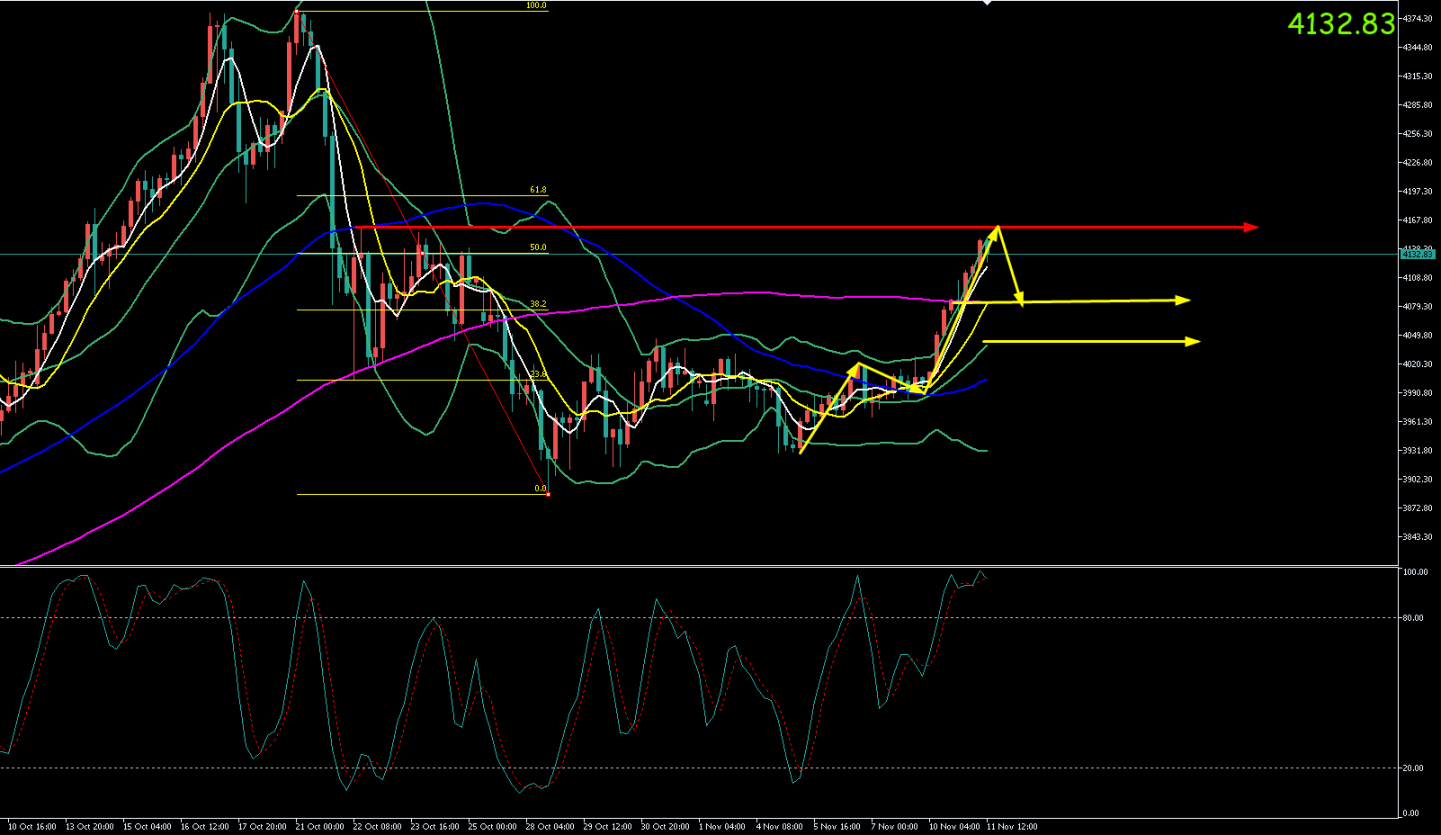
Task: Click the chart shift triangle at top
Action: [988, 3]
